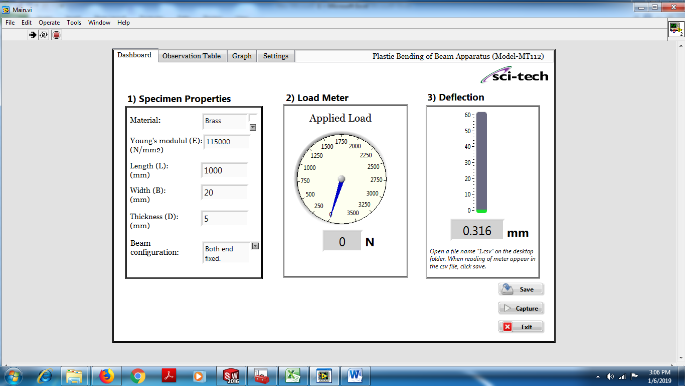Open the Tools menu
The width and height of the screenshot is (685, 386).
click(x=74, y=23)
